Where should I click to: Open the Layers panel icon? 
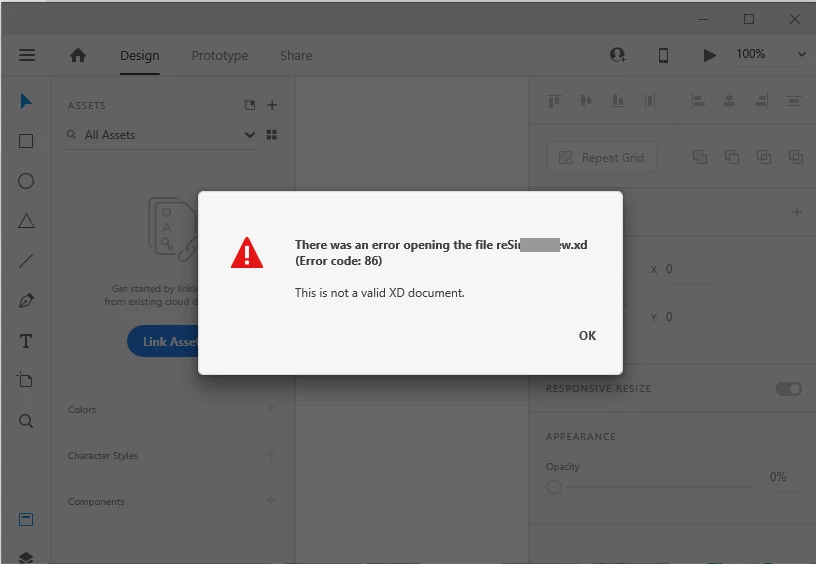[x=26, y=557]
